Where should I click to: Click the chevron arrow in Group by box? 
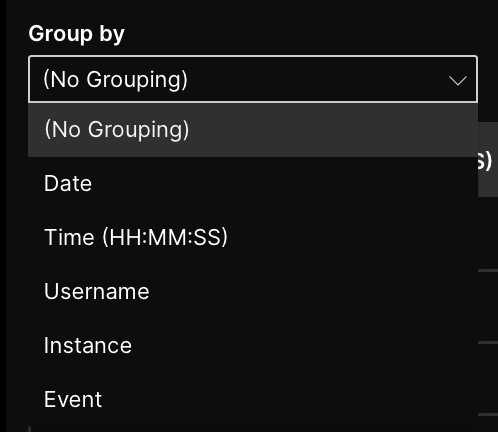pos(458,81)
